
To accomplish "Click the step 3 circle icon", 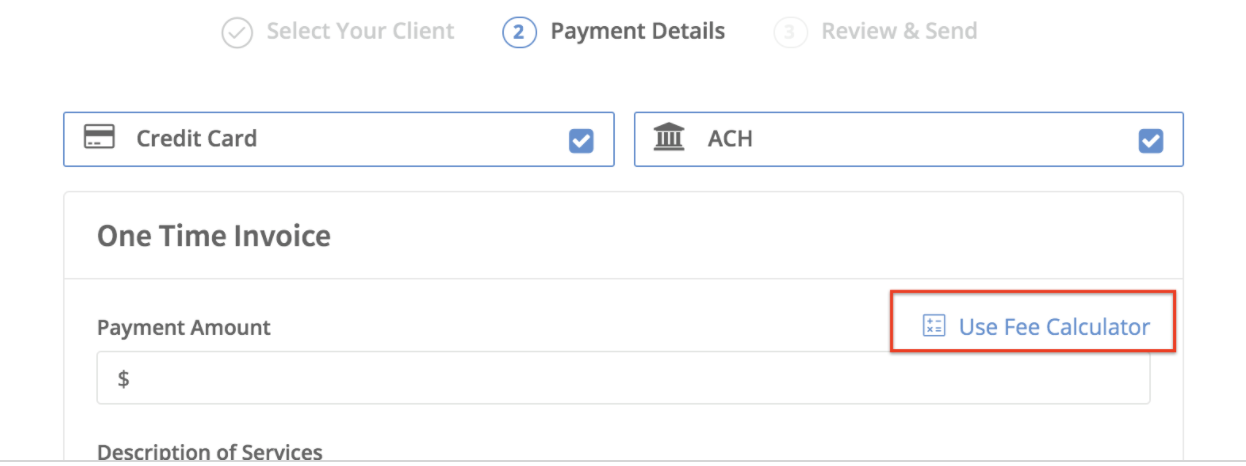I will (x=790, y=33).
